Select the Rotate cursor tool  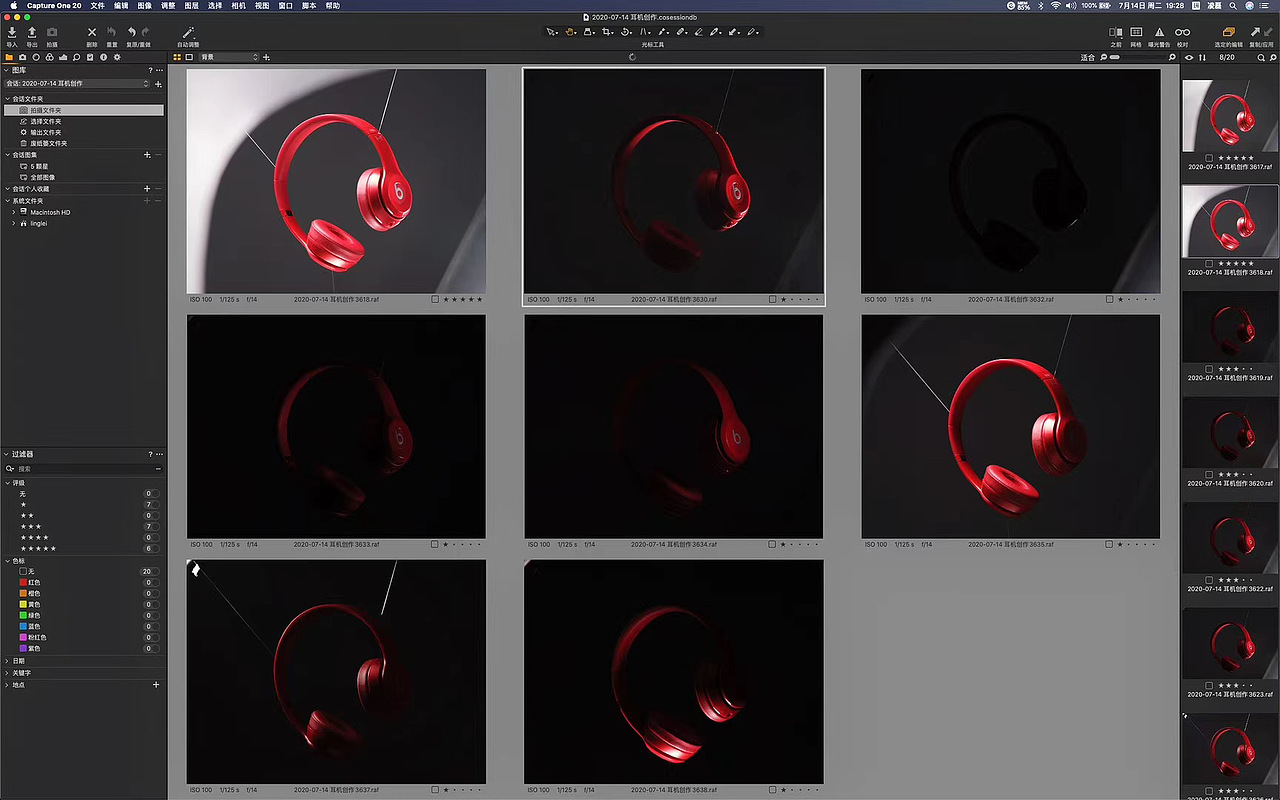point(626,32)
